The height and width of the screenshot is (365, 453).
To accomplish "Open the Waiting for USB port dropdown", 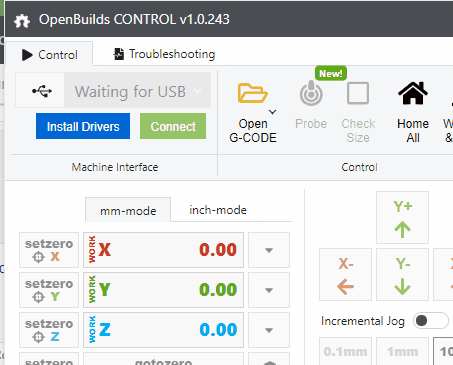I will click(x=137, y=91).
